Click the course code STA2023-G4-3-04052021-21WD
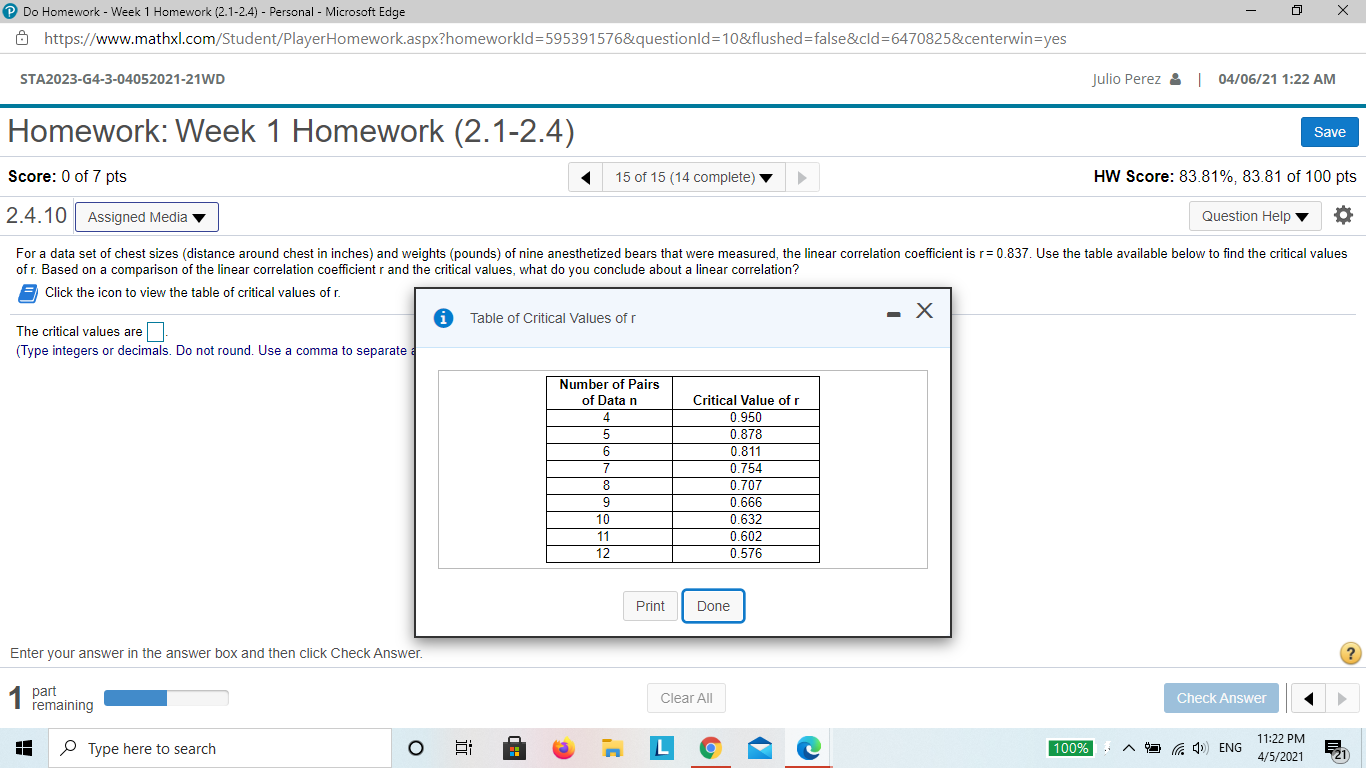Screen dimensions: 1366x768 point(122,79)
